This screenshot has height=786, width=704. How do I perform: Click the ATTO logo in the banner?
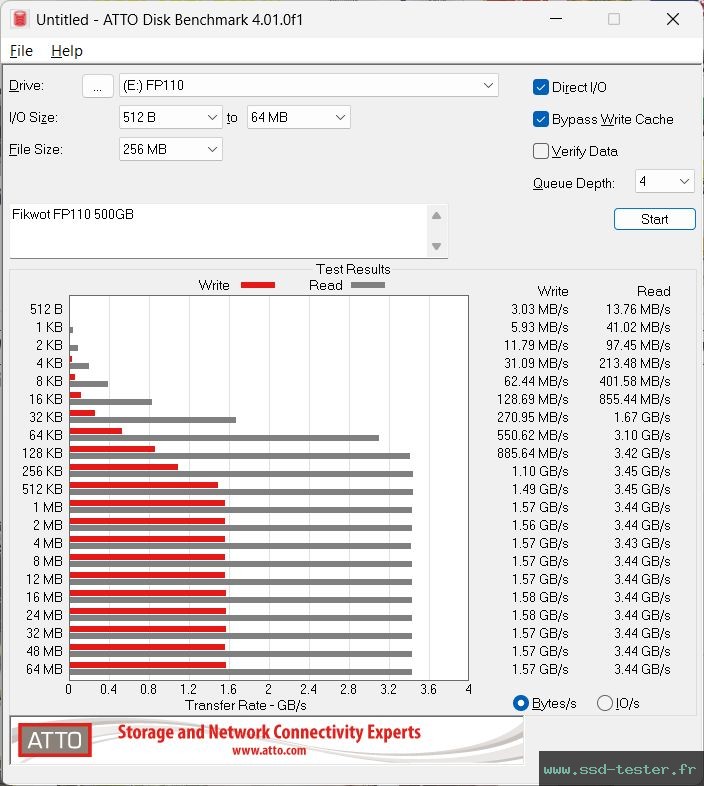tap(55, 740)
